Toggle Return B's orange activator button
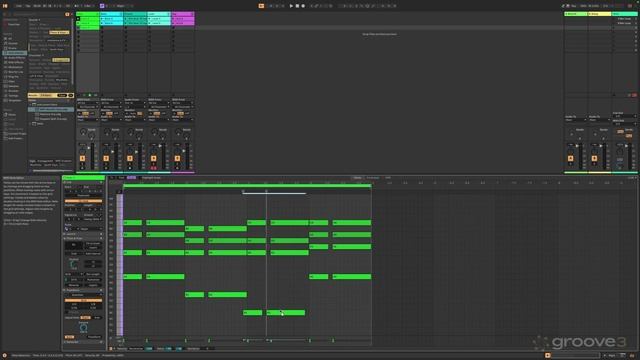Viewport: 640px width, 360px height. tap(594, 158)
